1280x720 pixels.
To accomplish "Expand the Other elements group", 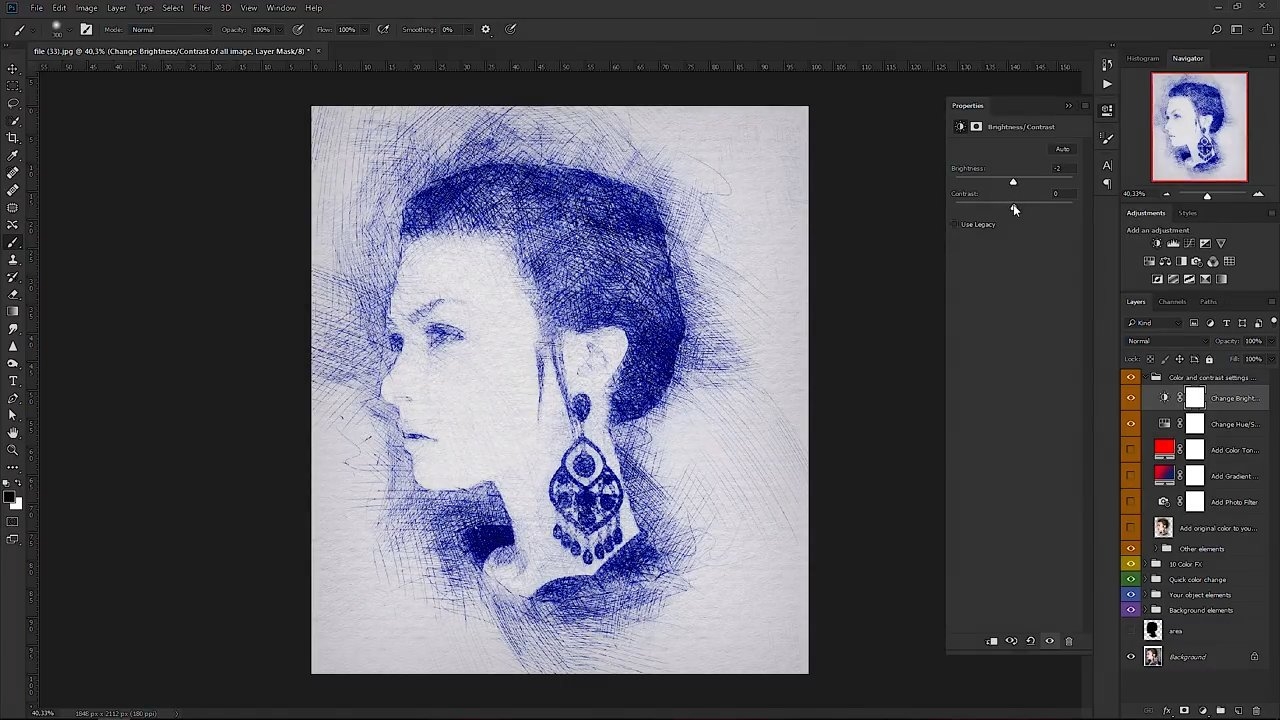I will [1156, 549].
